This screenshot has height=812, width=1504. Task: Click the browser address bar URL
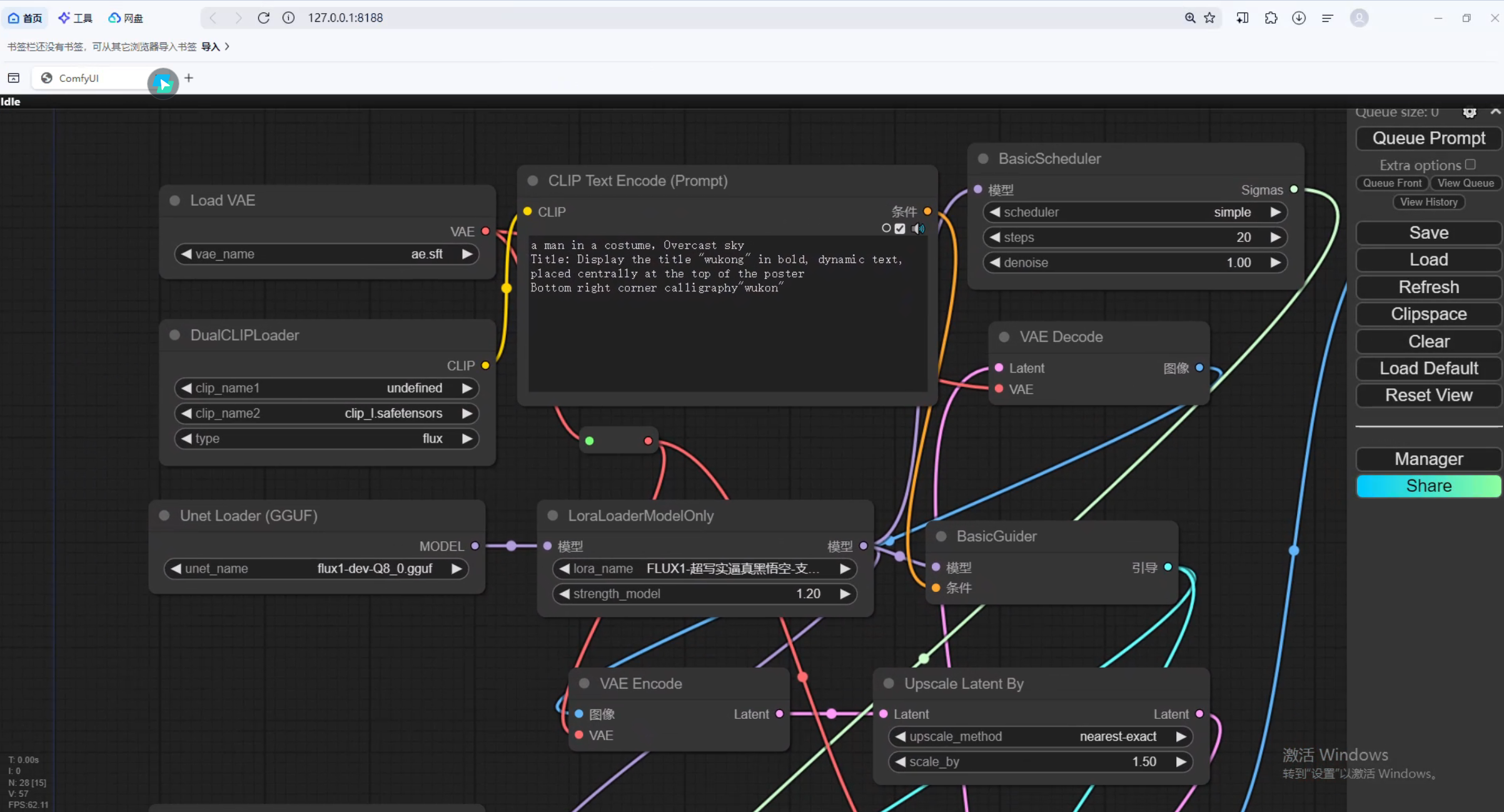(345, 18)
